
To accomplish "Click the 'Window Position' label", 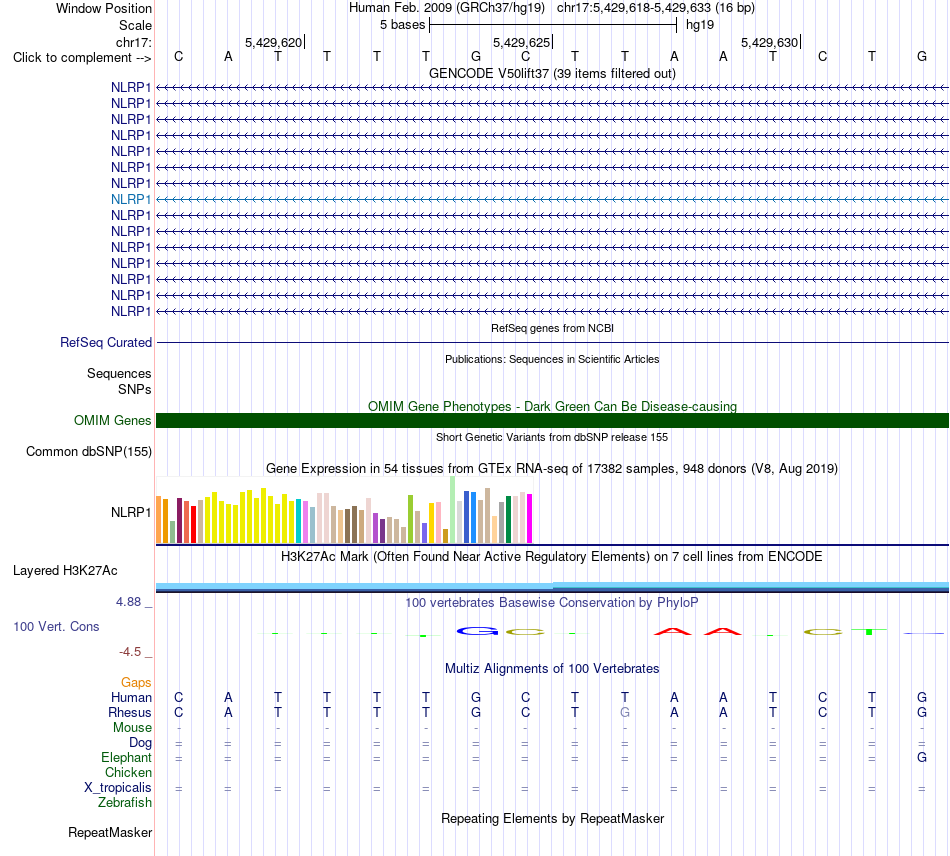I will (104, 8).
